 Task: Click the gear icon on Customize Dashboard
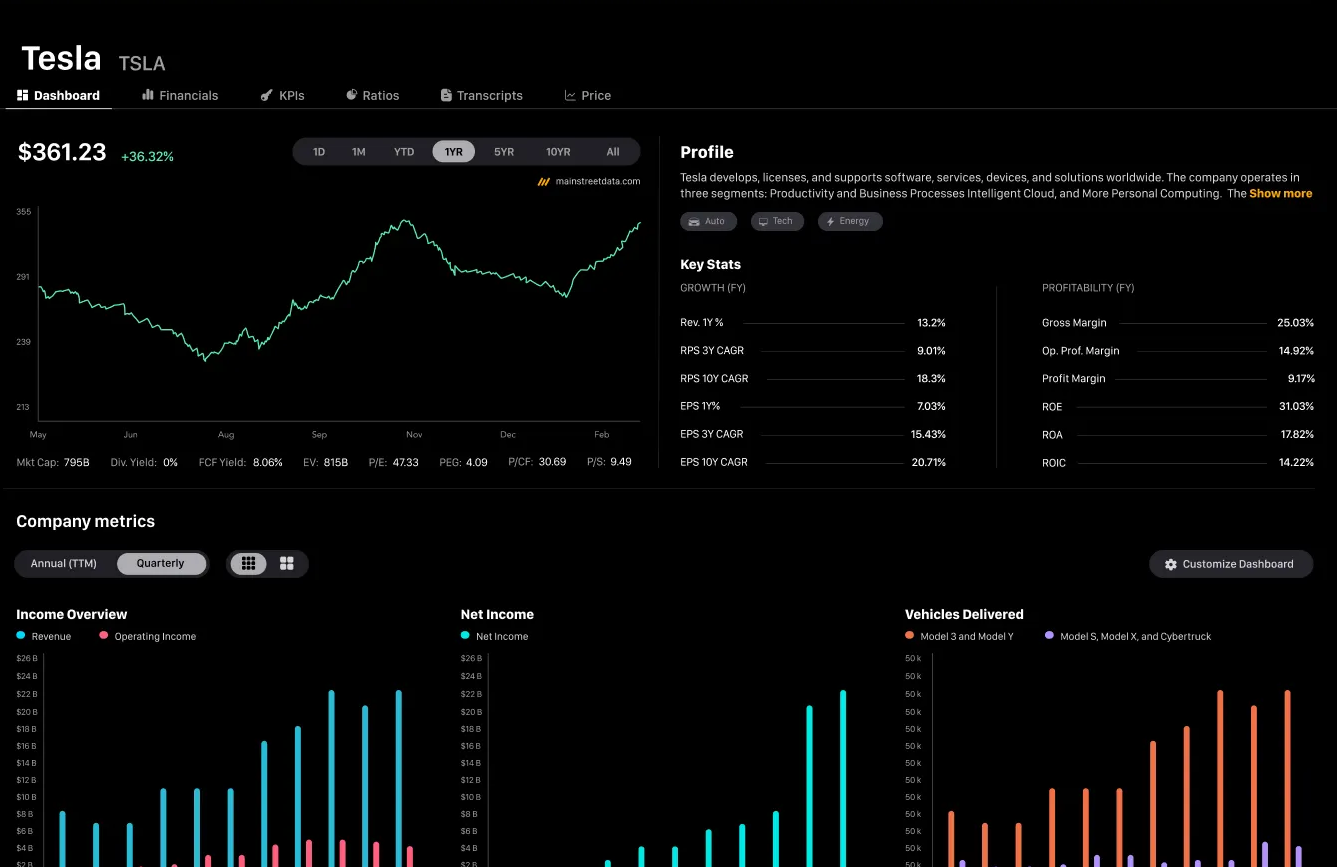click(x=1170, y=563)
